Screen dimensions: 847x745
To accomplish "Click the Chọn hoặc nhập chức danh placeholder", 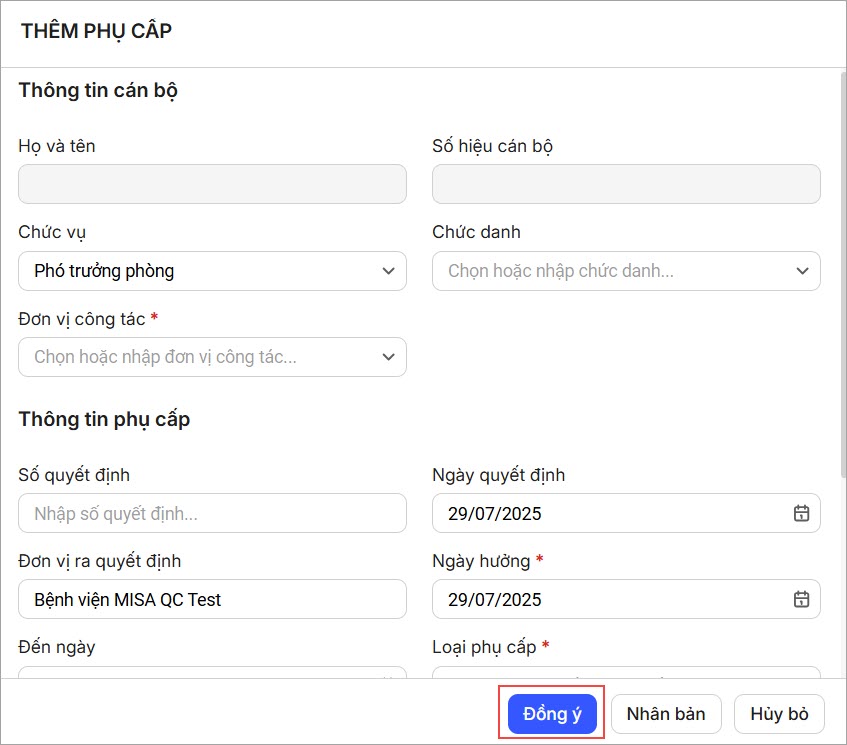I will 560,271.
